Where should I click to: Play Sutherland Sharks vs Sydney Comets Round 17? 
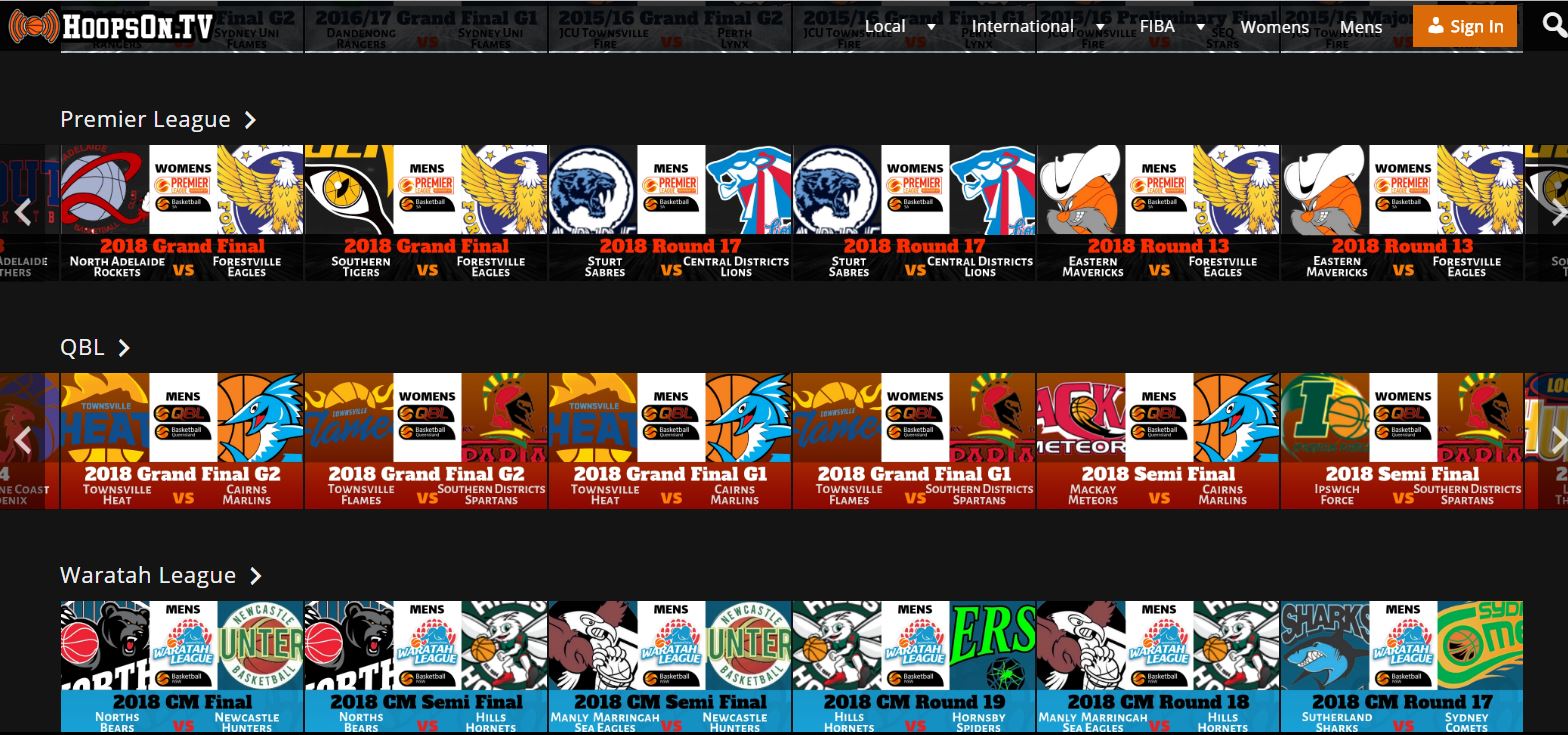coord(1401,667)
